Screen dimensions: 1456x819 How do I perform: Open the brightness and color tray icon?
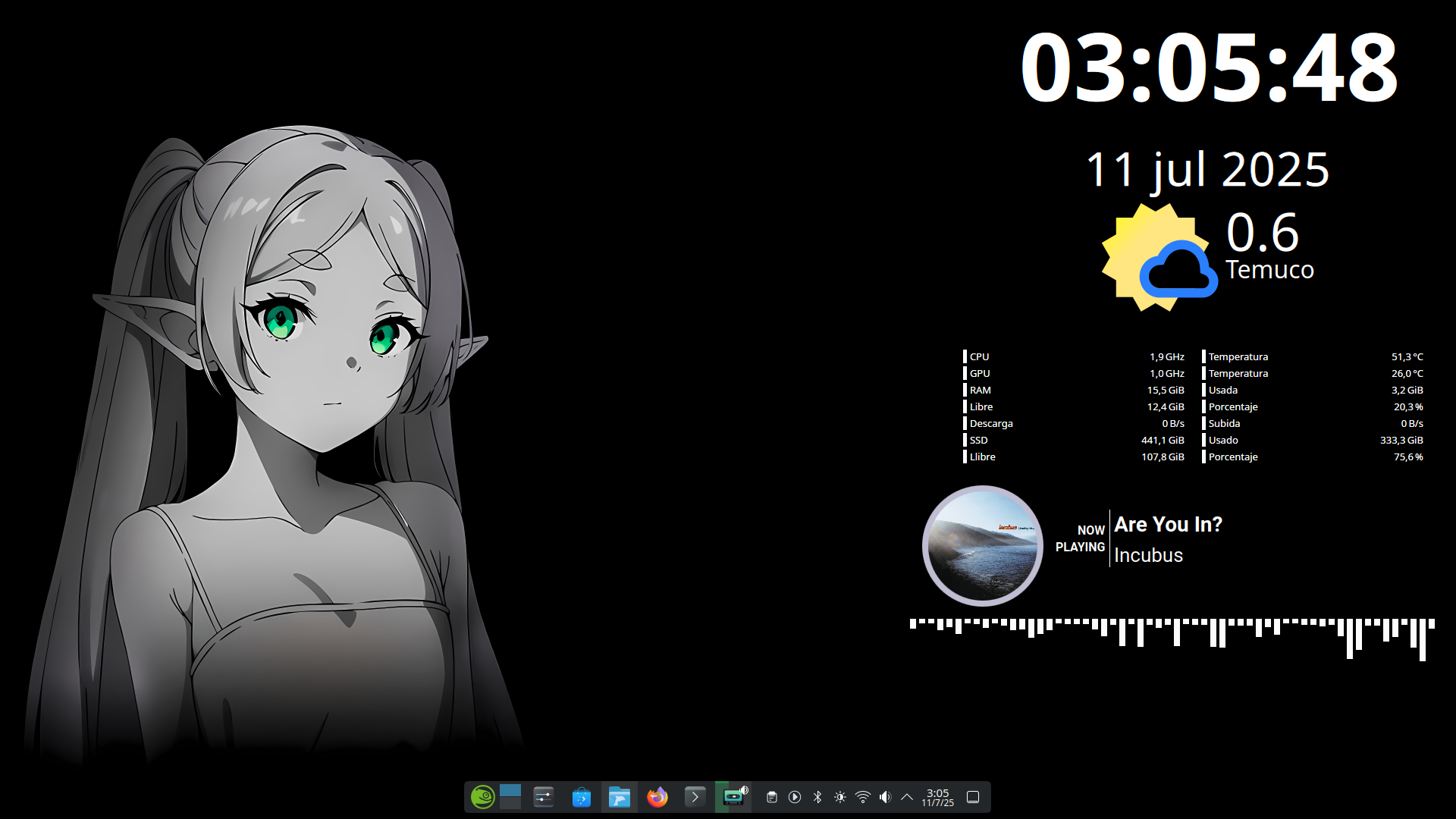[840, 797]
